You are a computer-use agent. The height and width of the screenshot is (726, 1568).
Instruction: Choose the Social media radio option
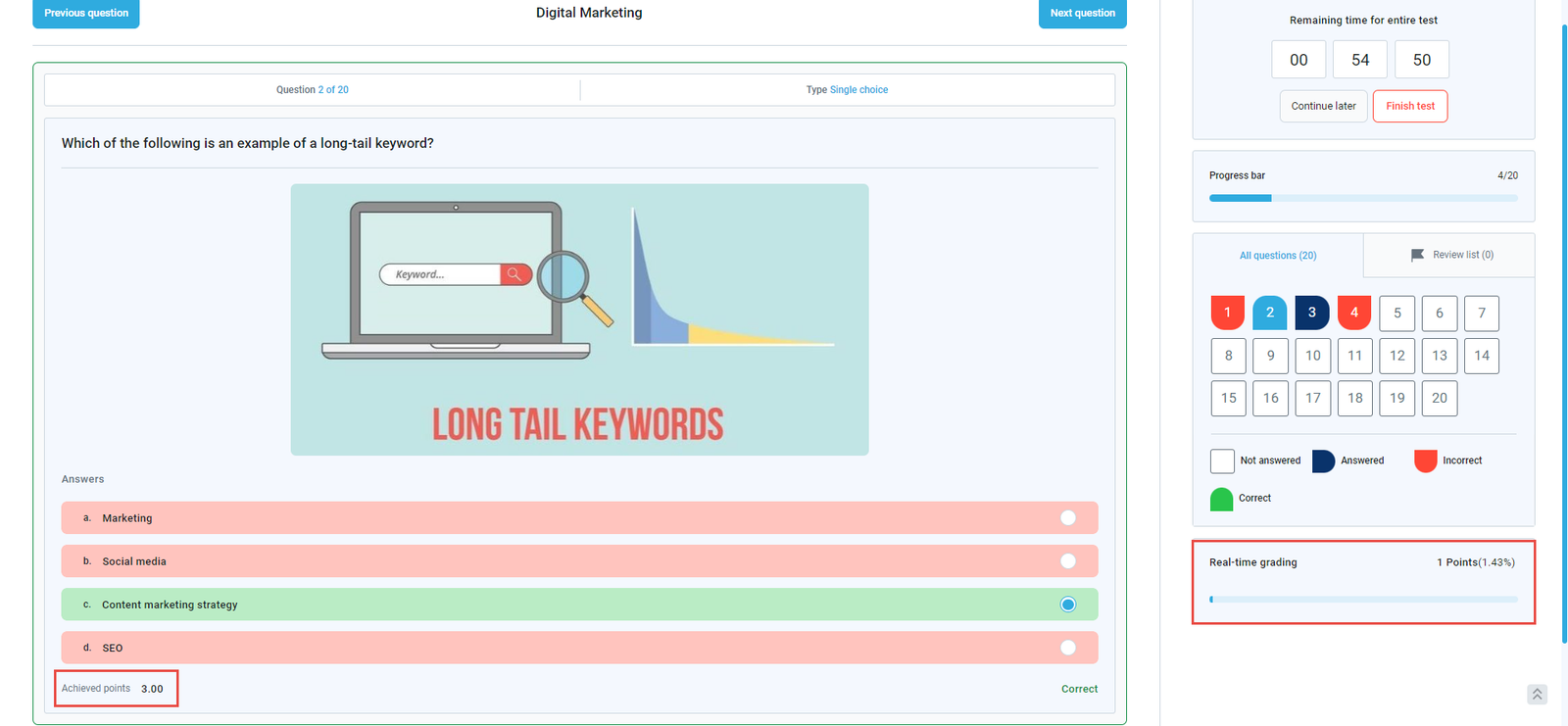click(x=1067, y=561)
